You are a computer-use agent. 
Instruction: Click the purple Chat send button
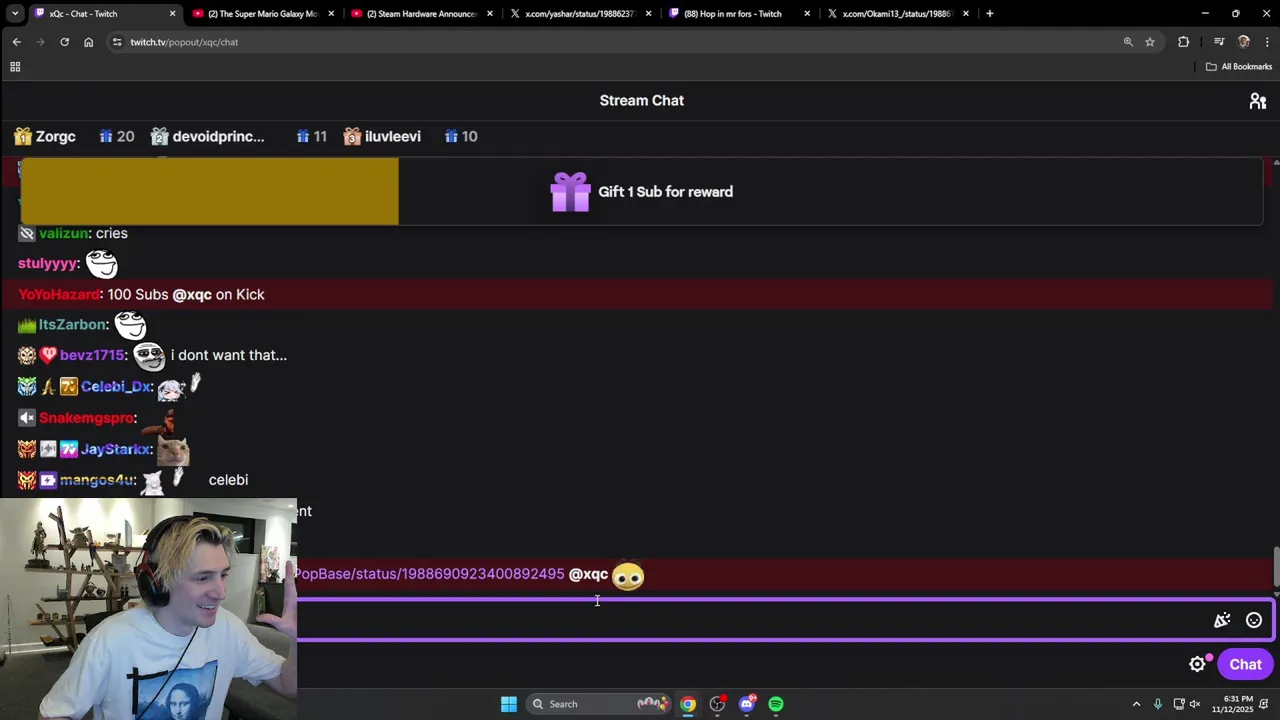[x=1245, y=664]
